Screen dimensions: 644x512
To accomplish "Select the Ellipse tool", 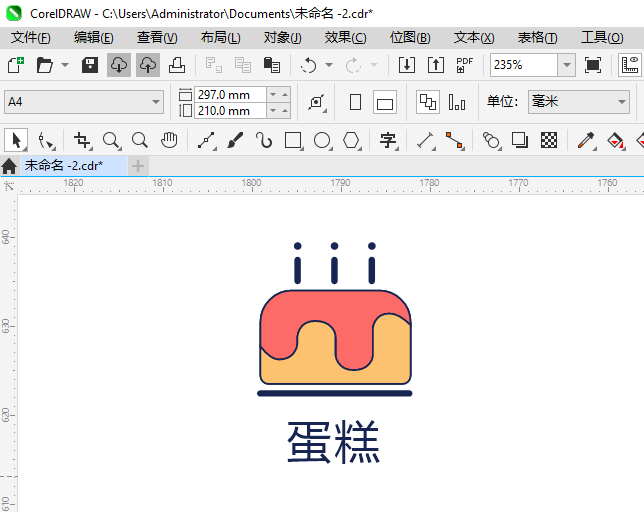I will (x=322, y=140).
